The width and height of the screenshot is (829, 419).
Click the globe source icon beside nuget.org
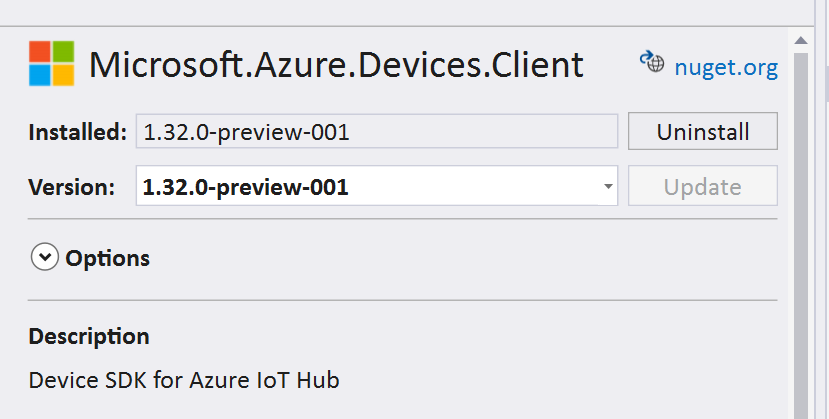click(652, 62)
